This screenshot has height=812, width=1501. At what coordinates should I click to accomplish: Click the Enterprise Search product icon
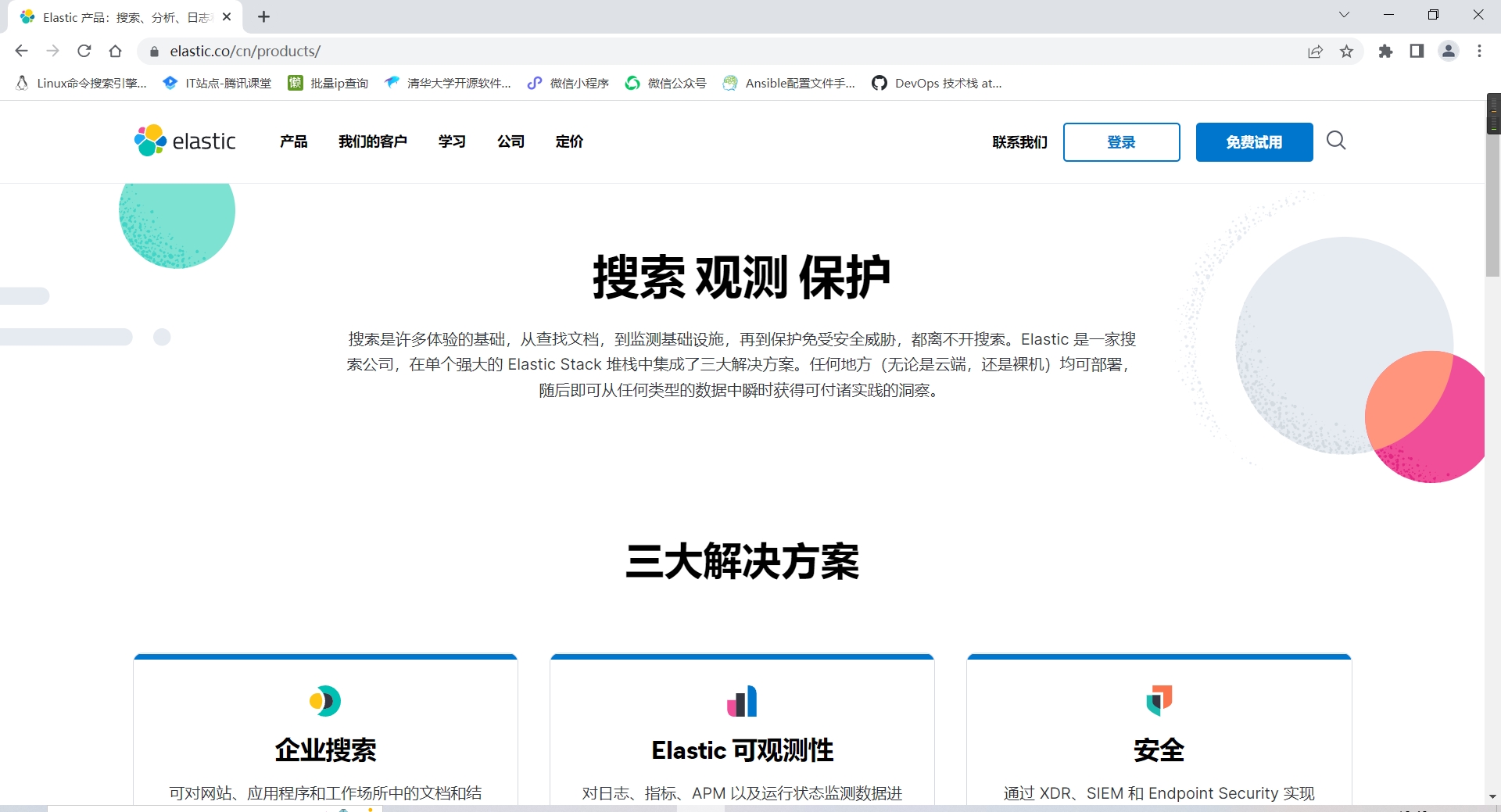(325, 701)
